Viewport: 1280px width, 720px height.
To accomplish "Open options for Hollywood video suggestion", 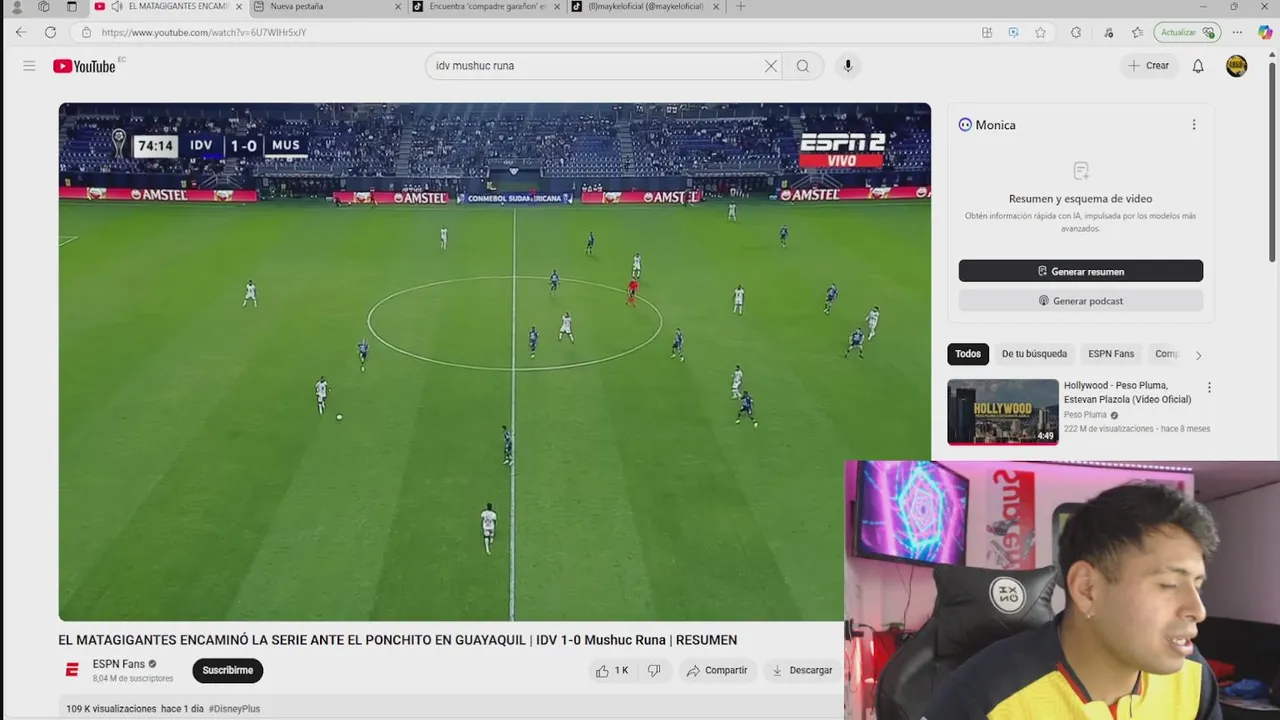I will coord(1209,387).
